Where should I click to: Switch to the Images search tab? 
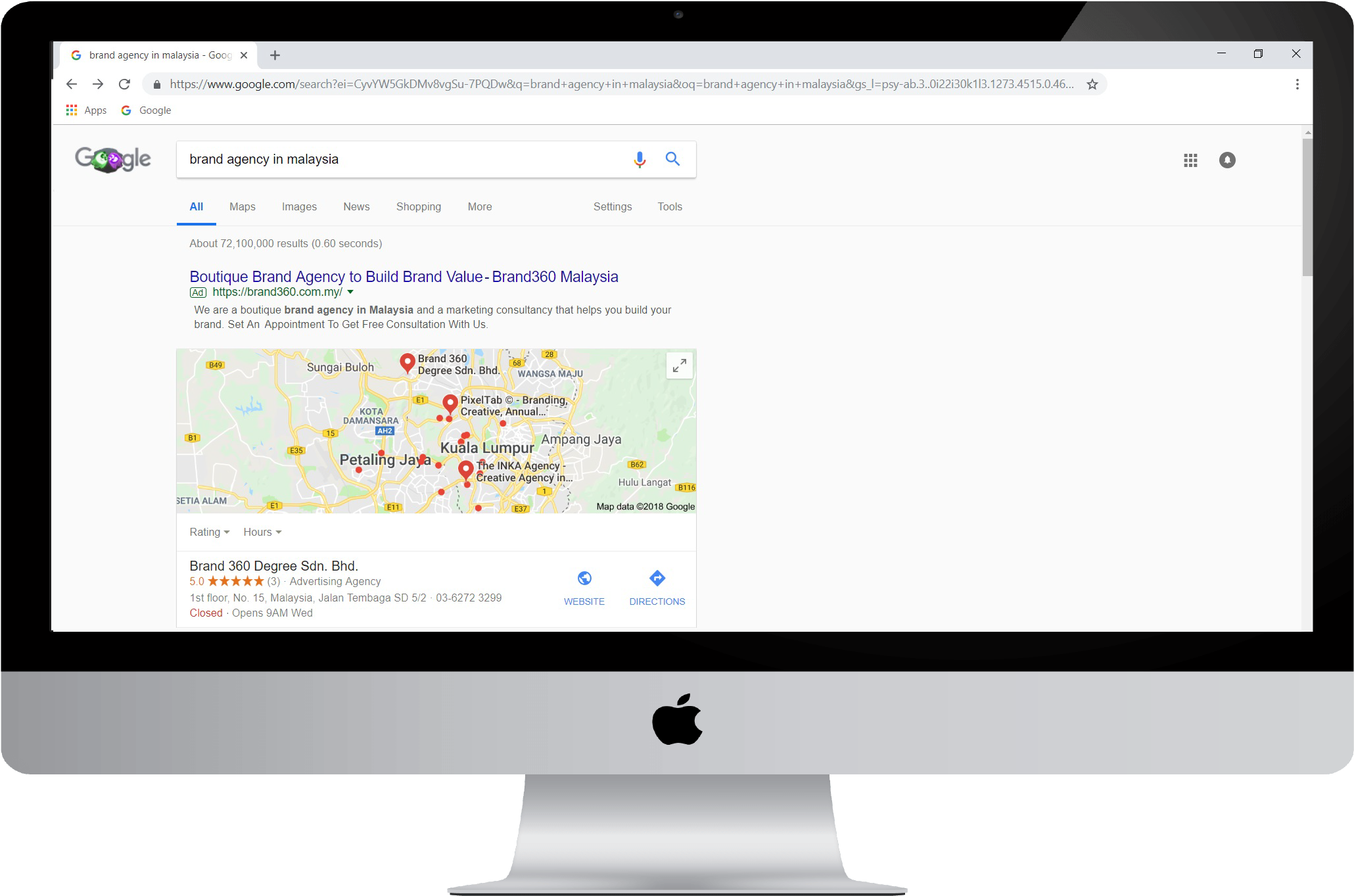click(299, 206)
